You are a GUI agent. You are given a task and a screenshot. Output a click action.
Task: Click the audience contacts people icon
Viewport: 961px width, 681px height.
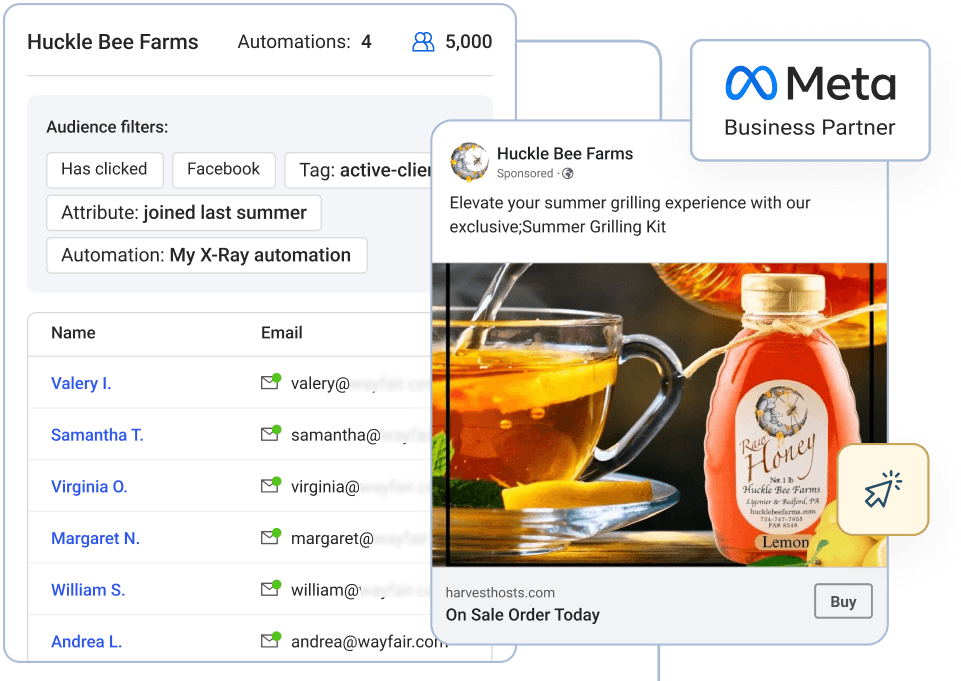(423, 42)
